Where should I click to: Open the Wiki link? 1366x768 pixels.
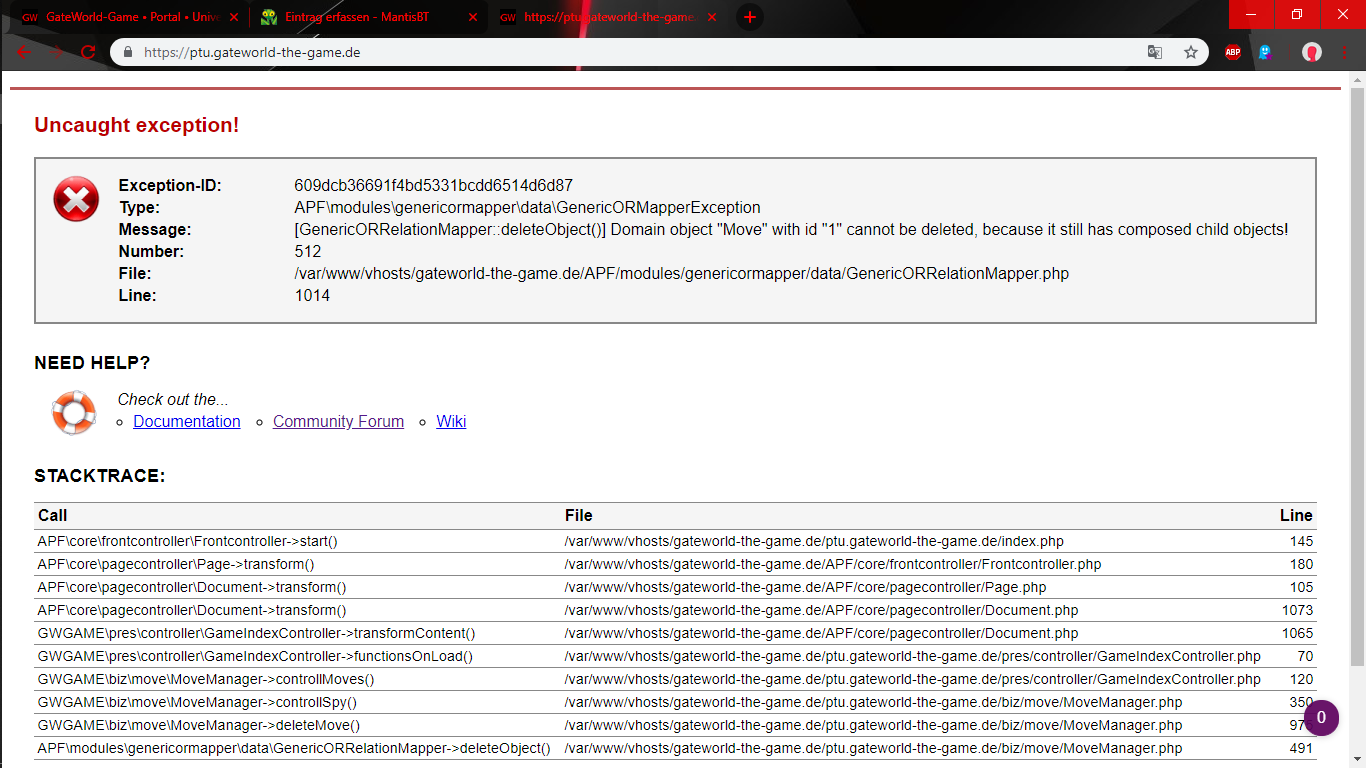[x=451, y=421]
